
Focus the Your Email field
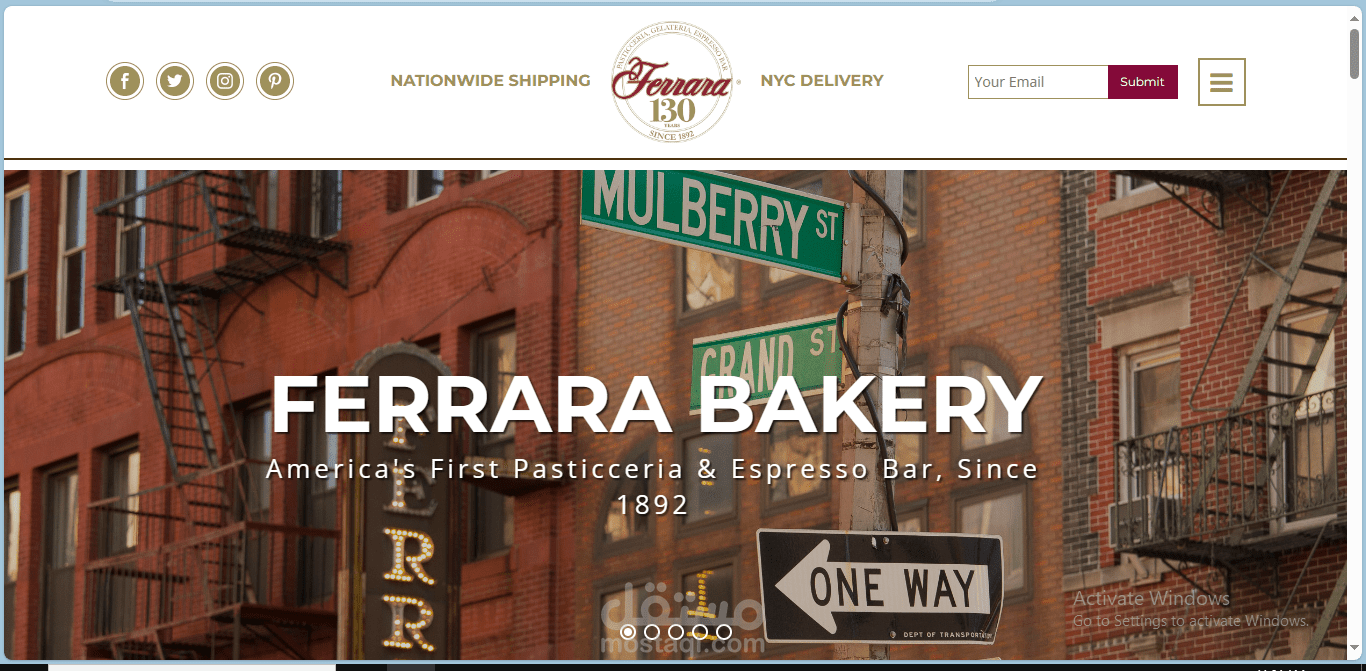(1038, 82)
